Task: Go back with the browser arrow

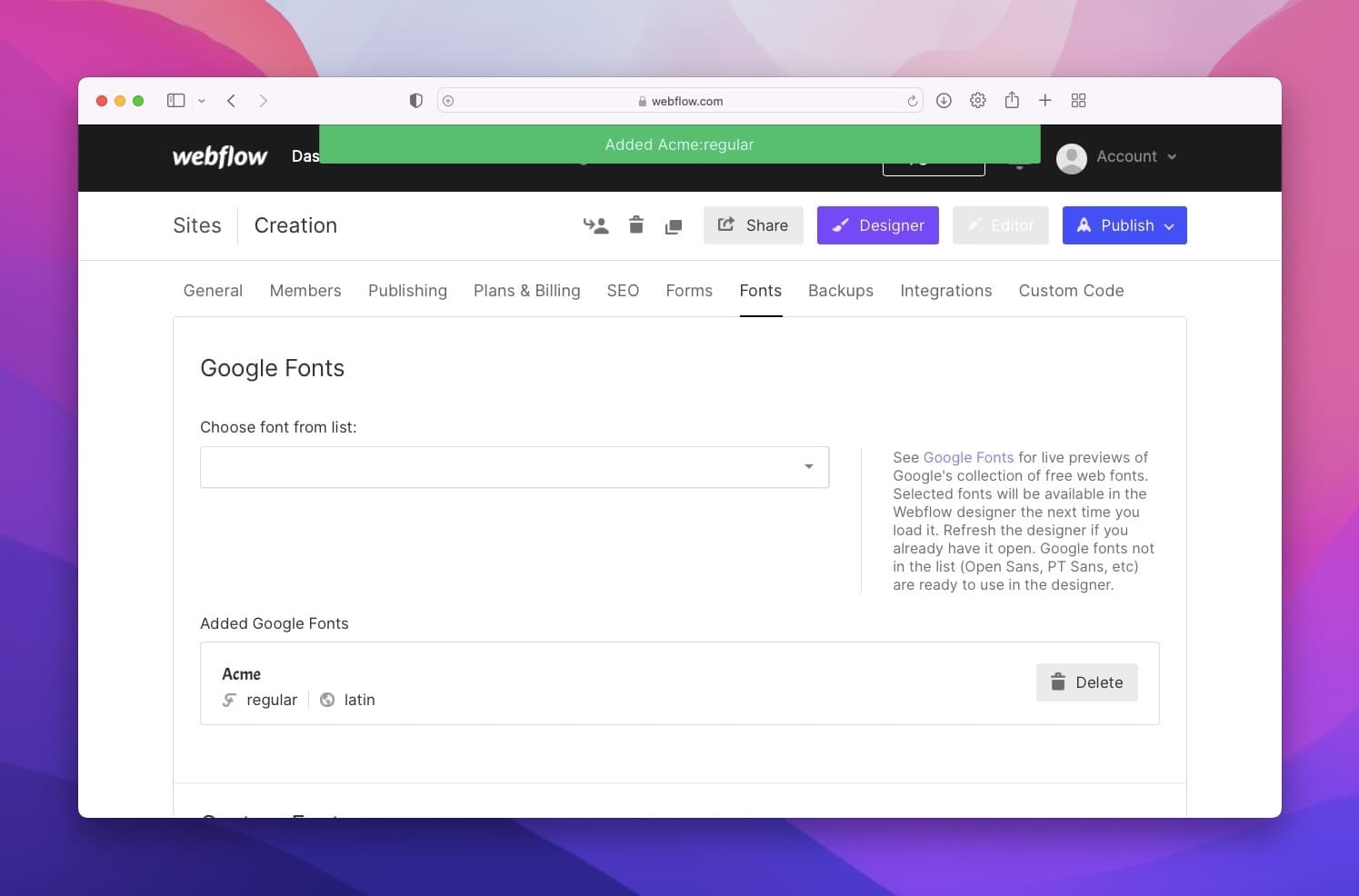Action: (x=232, y=101)
